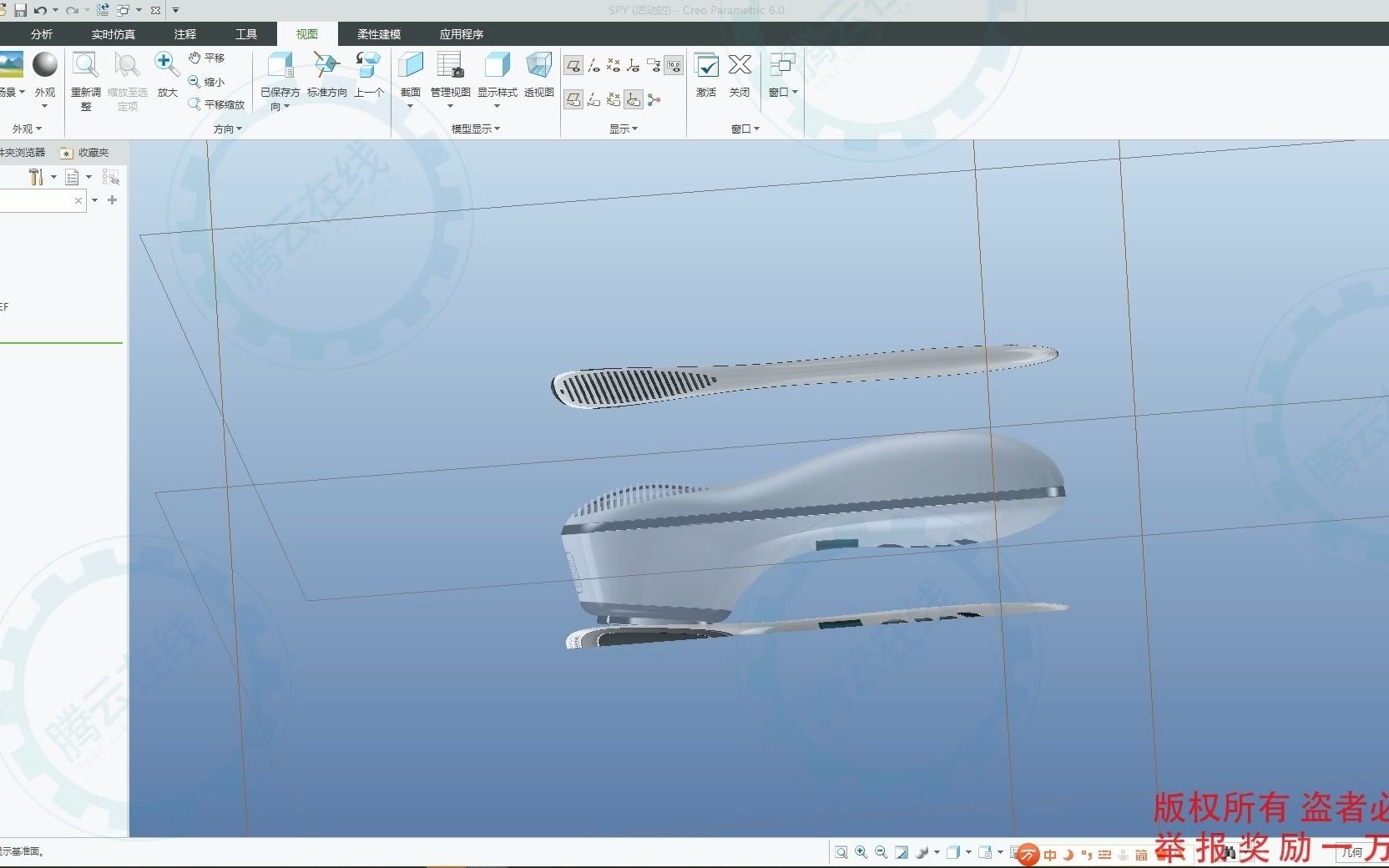Toggle coordinate system tag display in the lower row
Viewport: 1389px width, 868px height.
coord(634,100)
